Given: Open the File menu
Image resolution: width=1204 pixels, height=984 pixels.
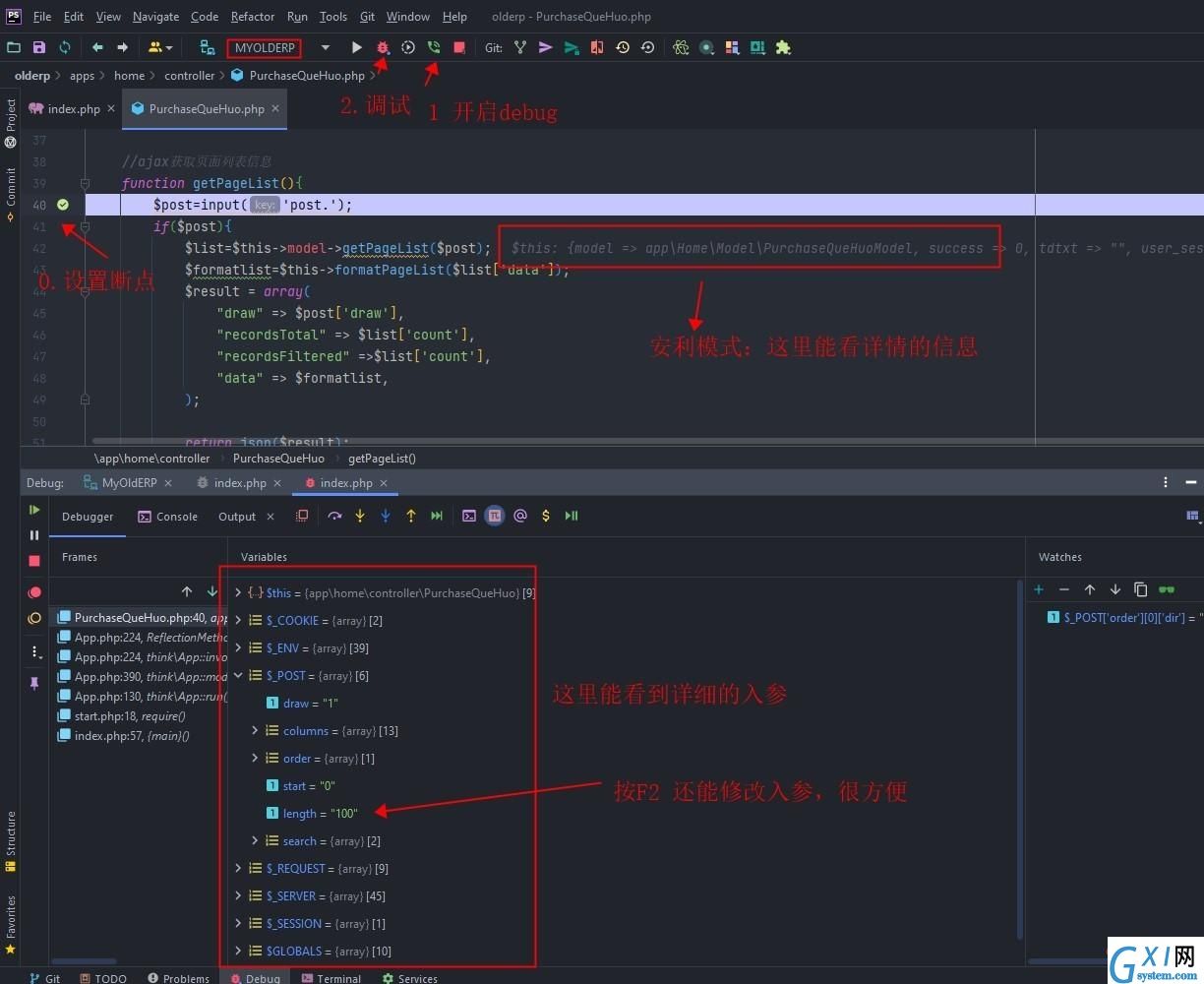Looking at the screenshot, I should (x=42, y=17).
